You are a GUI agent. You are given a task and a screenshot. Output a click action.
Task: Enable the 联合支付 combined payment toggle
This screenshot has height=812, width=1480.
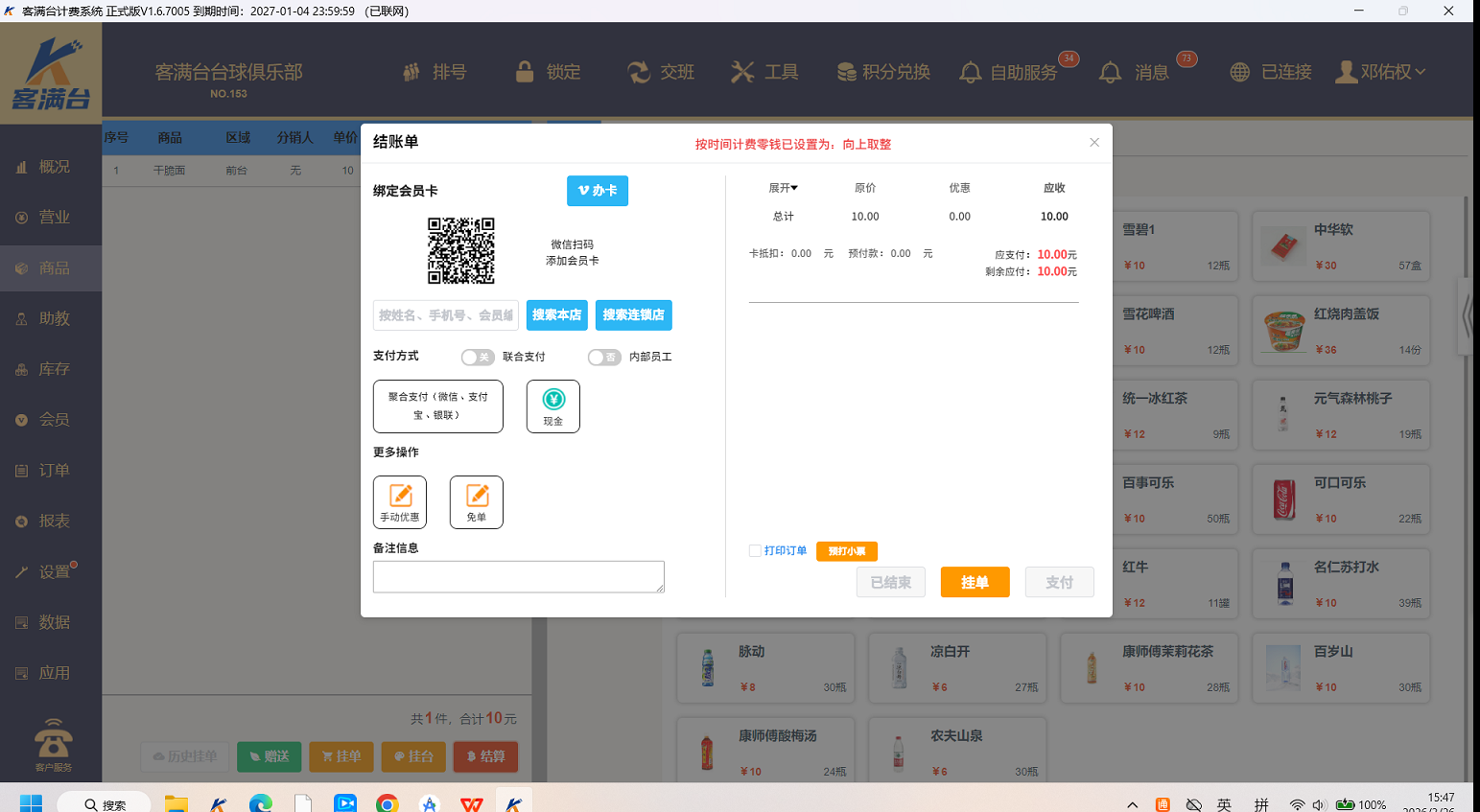tap(478, 357)
